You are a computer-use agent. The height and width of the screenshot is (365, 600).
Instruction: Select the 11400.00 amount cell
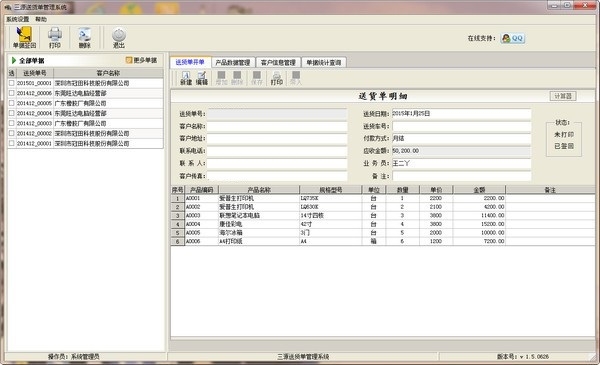479,215
